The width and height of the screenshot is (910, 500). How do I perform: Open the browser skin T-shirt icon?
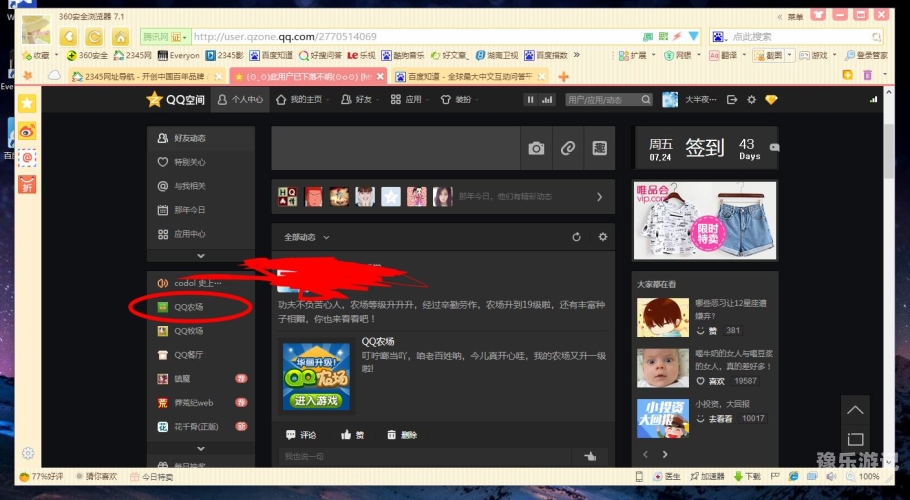click(x=818, y=15)
